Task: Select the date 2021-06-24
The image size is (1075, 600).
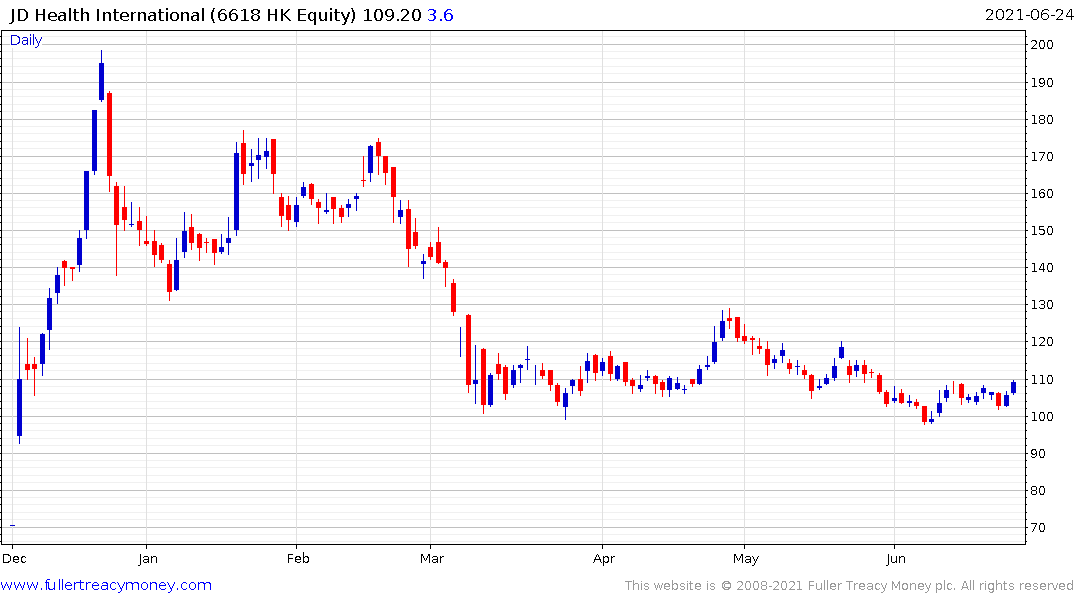Action: click(1029, 15)
